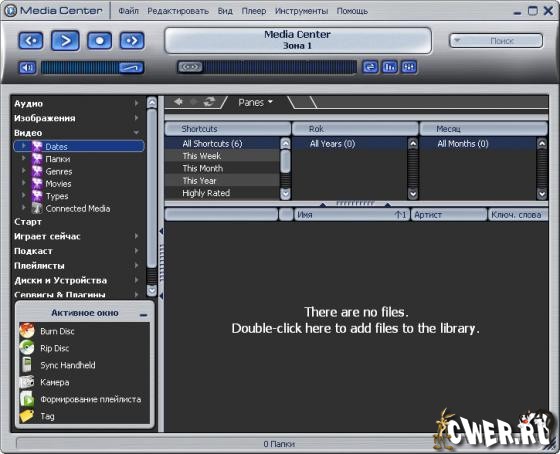Open the Вид menu
This screenshot has height=454, width=560.
click(x=225, y=11)
